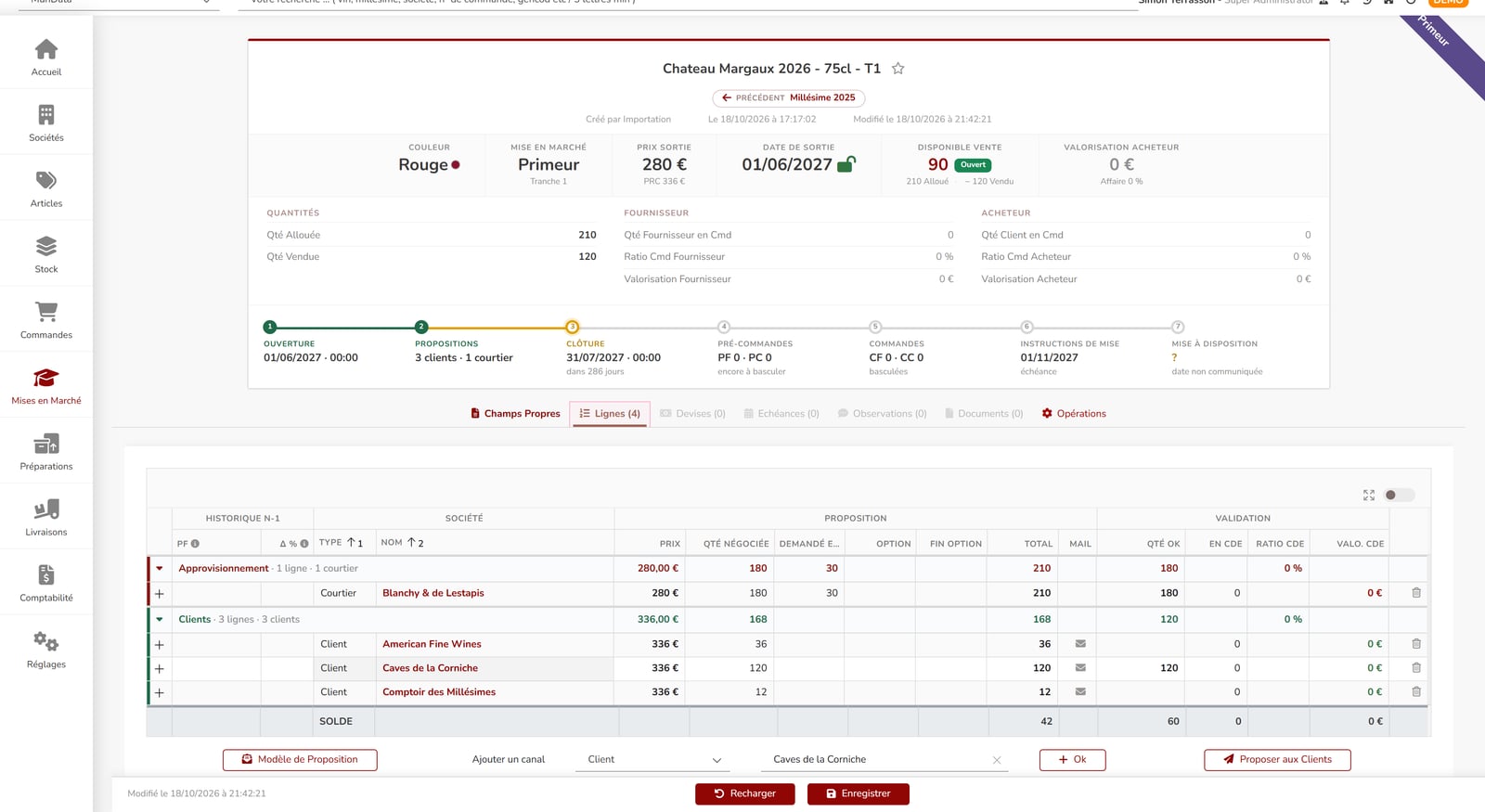This screenshot has width=1485, height=812.
Task: Open the Comptabilité section
Action: pos(46,584)
